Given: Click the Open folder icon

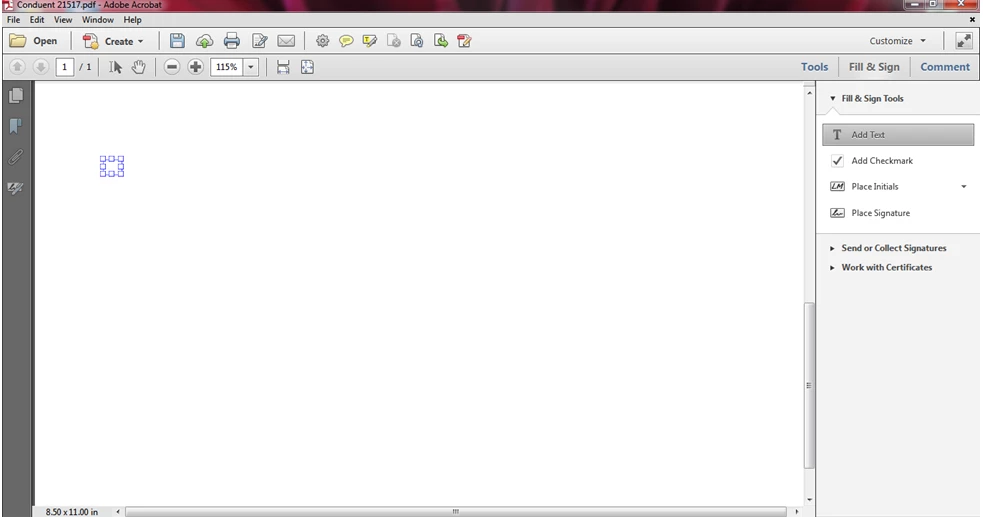Looking at the screenshot, I should click(18, 41).
